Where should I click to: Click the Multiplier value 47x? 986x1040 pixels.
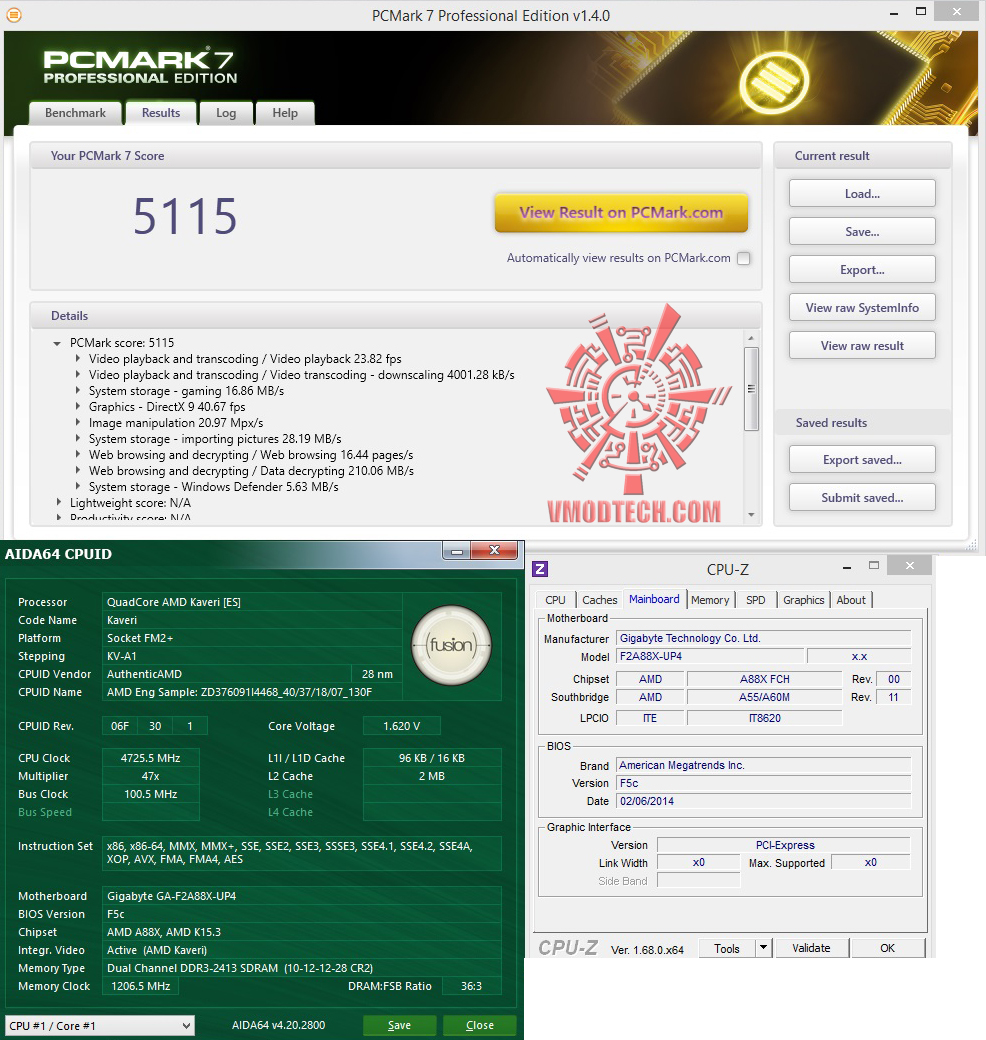click(151, 776)
